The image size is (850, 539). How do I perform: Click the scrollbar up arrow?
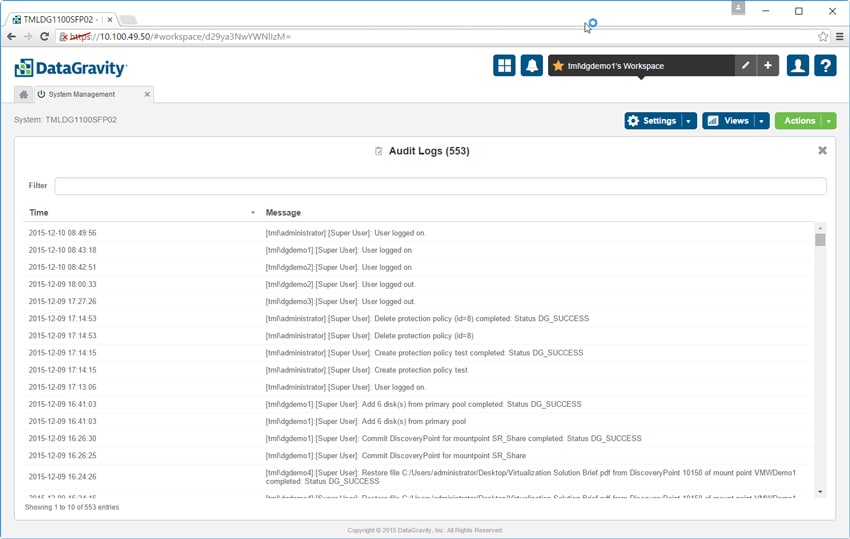point(820,228)
